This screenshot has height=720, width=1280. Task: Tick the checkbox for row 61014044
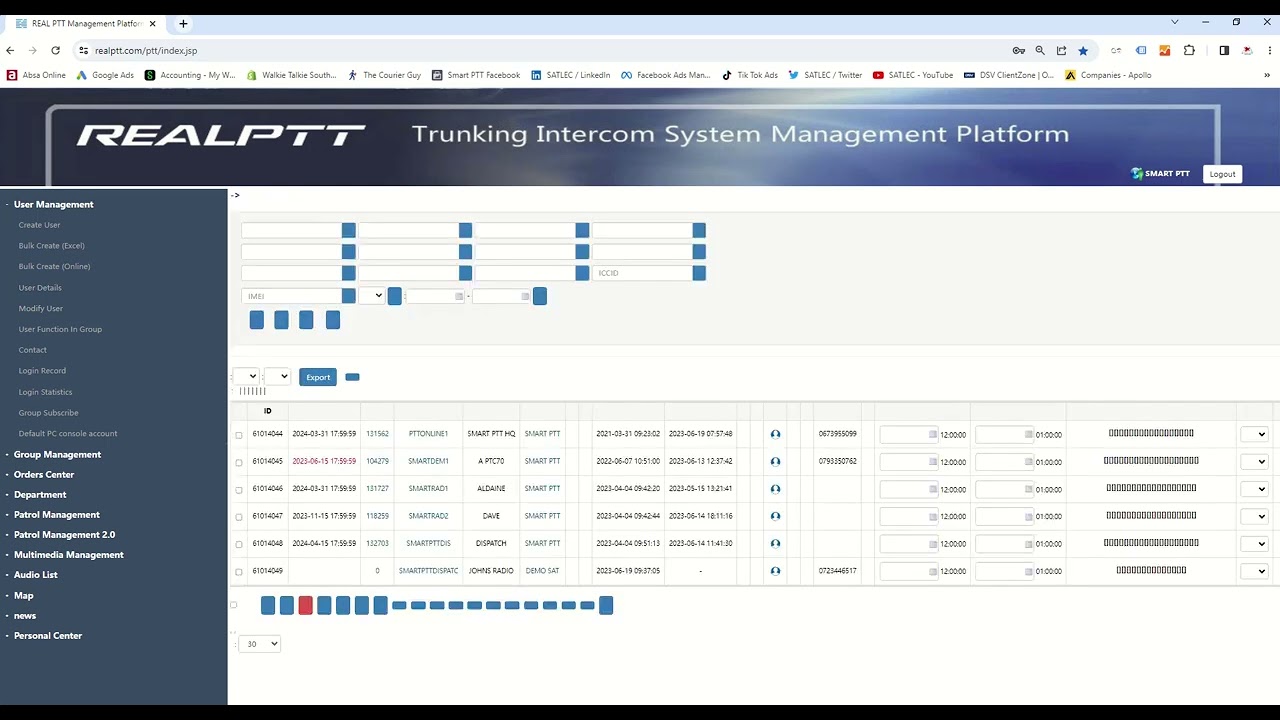pos(238,435)
